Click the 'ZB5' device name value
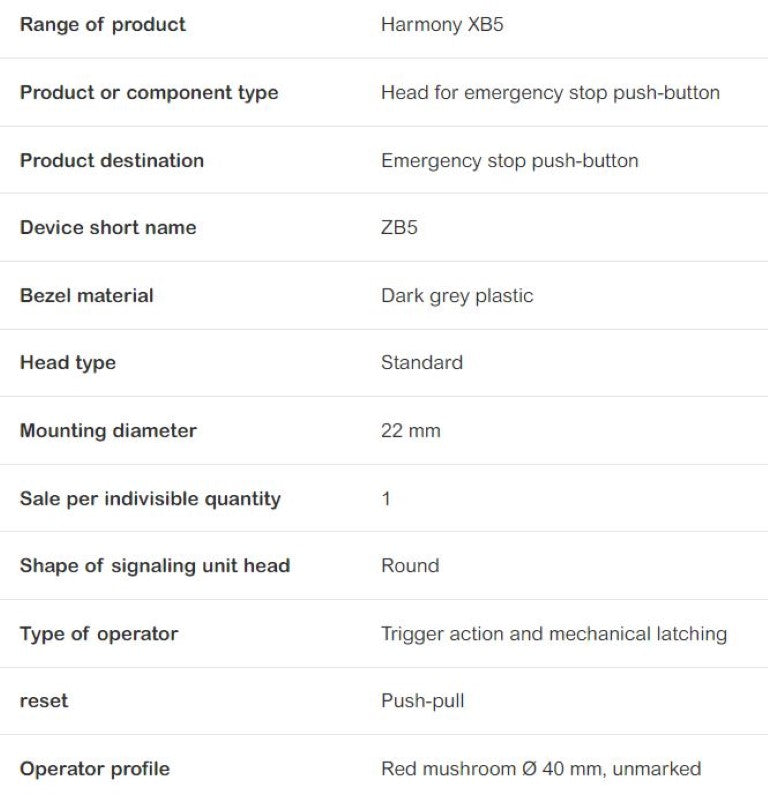This screenshot has height=801, width=768. pyautogui.click(x=399, y=228)
